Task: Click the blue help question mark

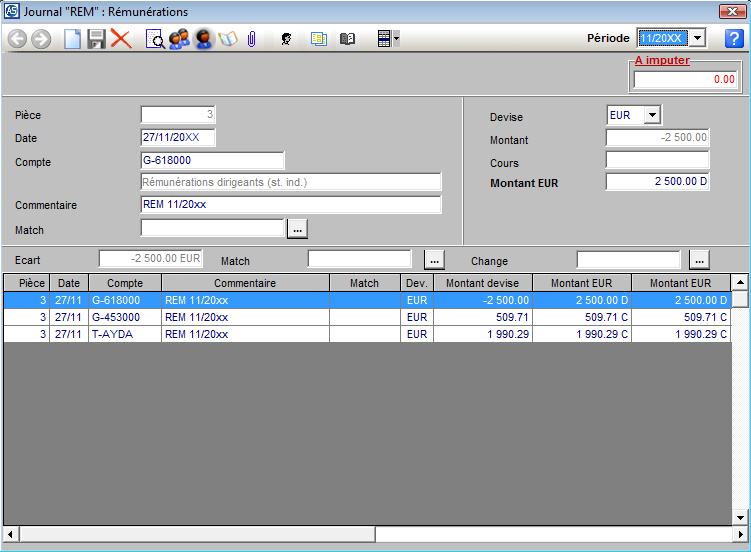Action: pyautogui.click(x=735, y=38)
